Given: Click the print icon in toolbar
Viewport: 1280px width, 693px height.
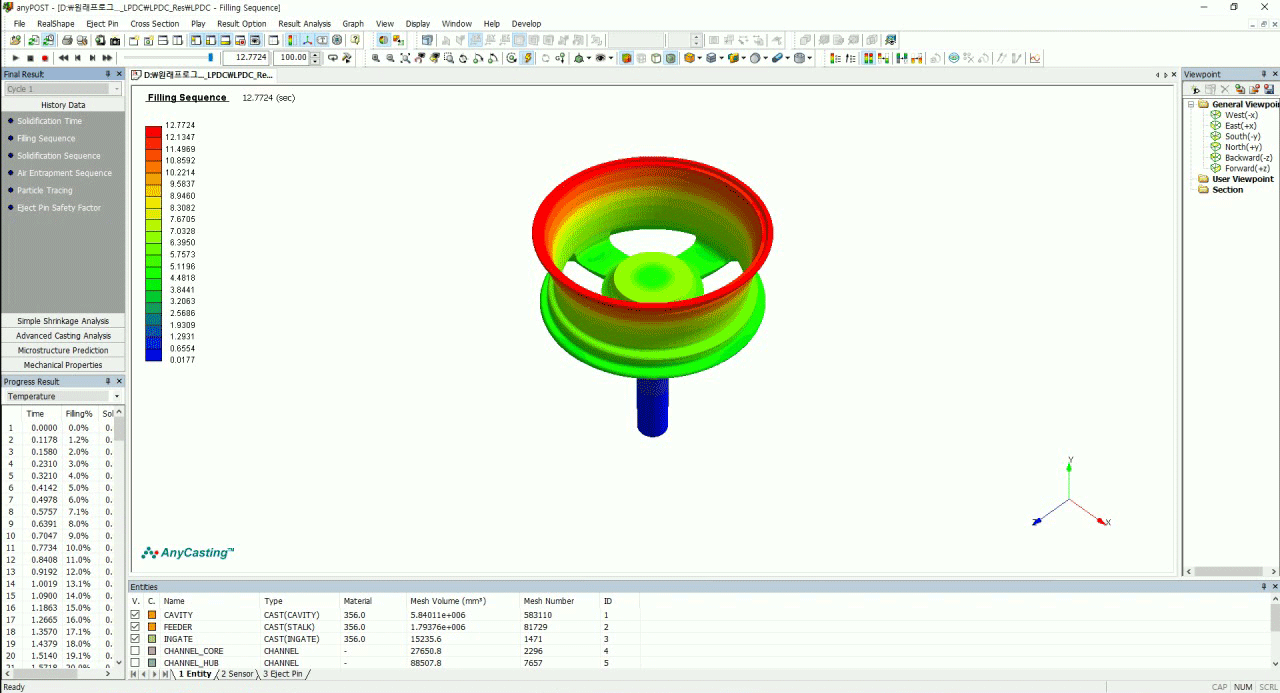Looking at the screenshot, I should 67,41.
